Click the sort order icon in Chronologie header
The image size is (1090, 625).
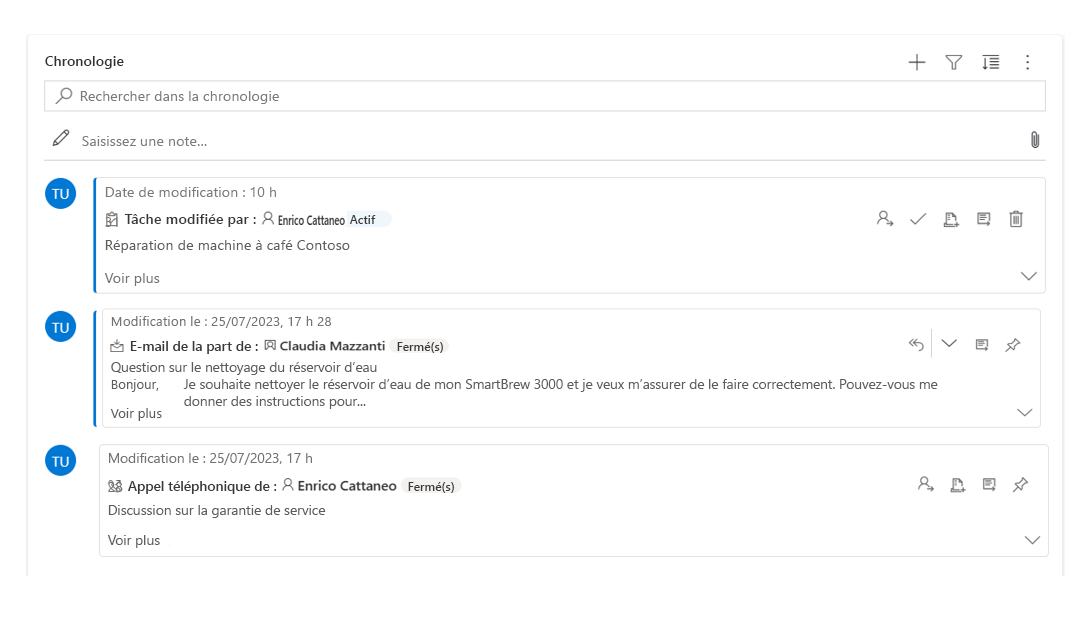[991, 63]
